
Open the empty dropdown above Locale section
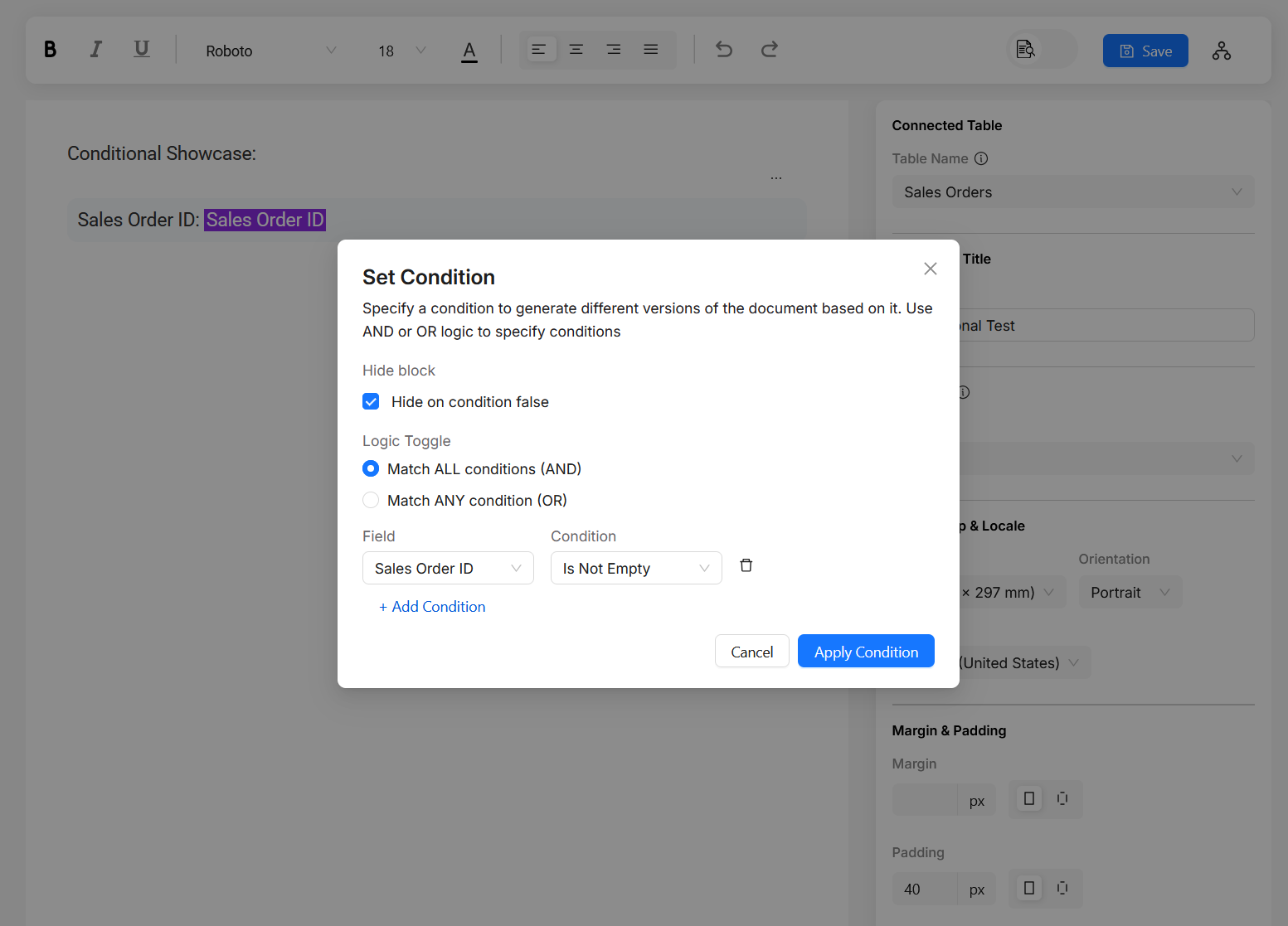[x=1106, y=458]
